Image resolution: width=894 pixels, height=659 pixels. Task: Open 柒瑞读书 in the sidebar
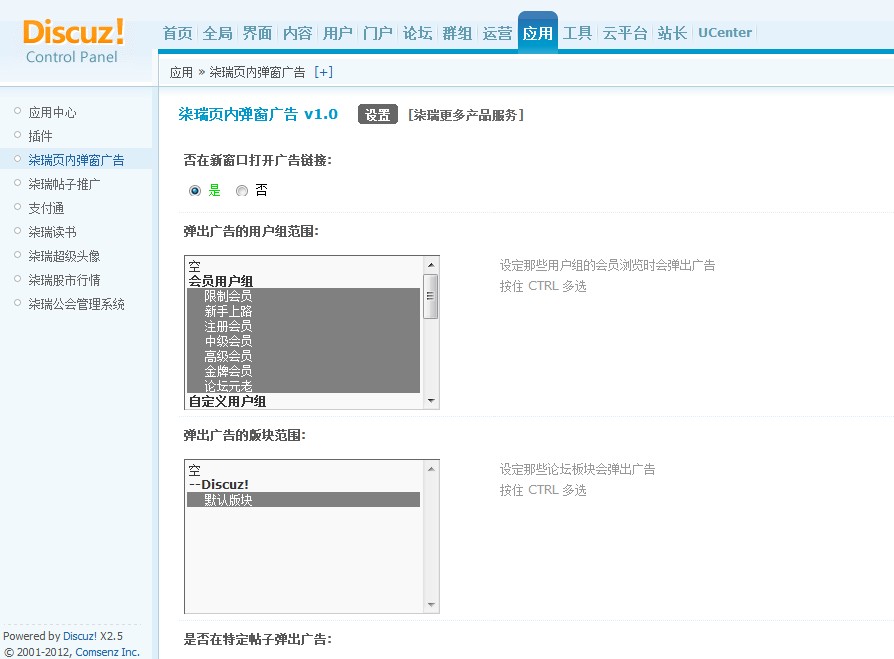[52, 232]
